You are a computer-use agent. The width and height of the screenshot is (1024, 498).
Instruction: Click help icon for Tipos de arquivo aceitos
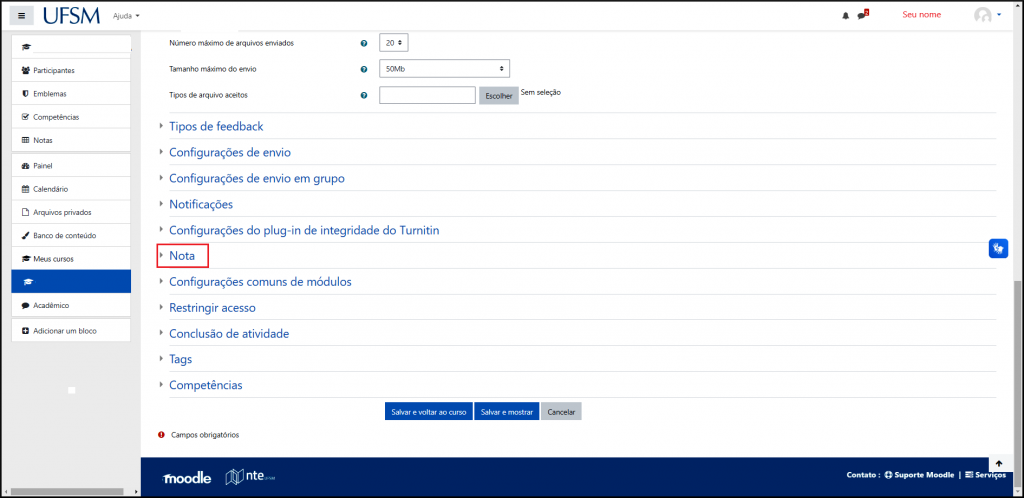[364, 95]
